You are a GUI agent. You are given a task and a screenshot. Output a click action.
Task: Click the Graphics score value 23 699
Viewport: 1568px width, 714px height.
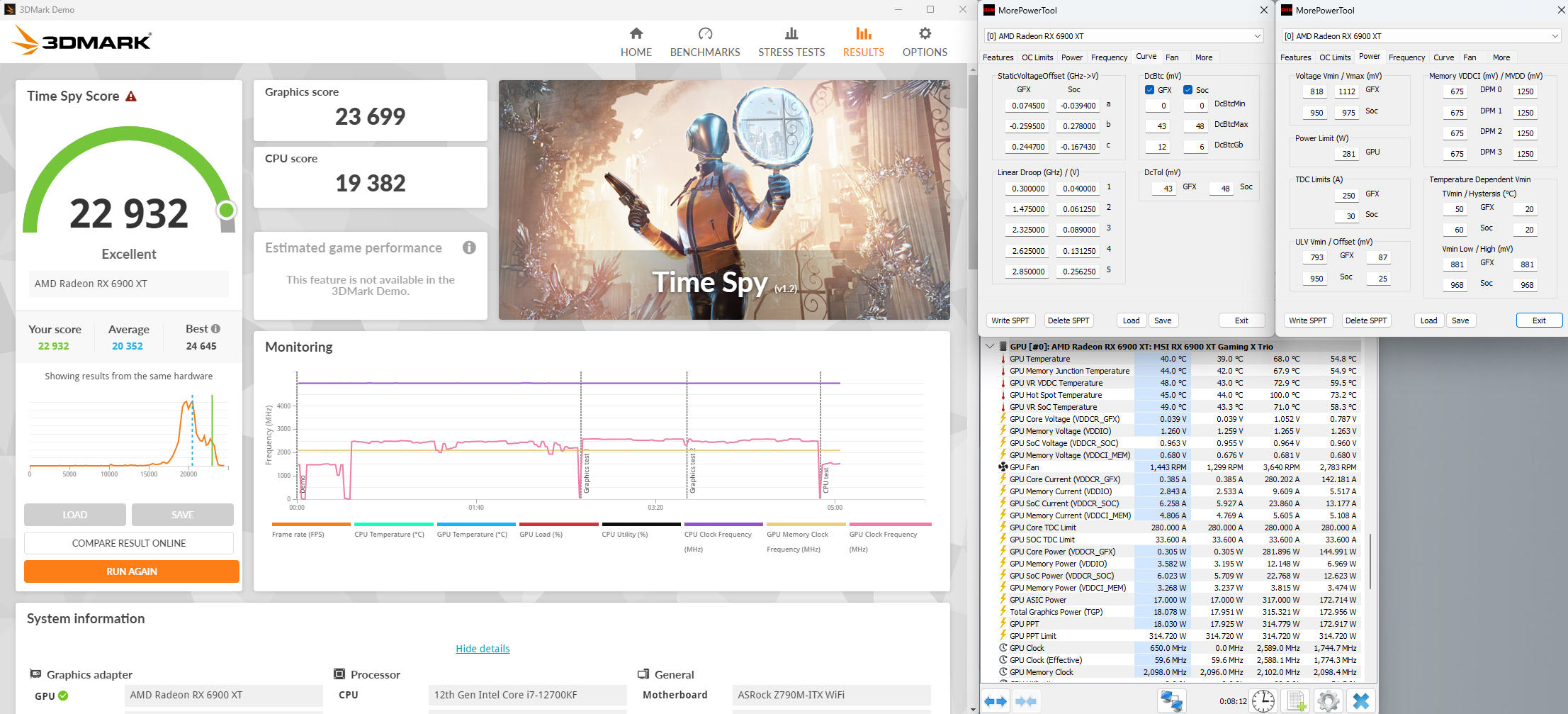371,116
